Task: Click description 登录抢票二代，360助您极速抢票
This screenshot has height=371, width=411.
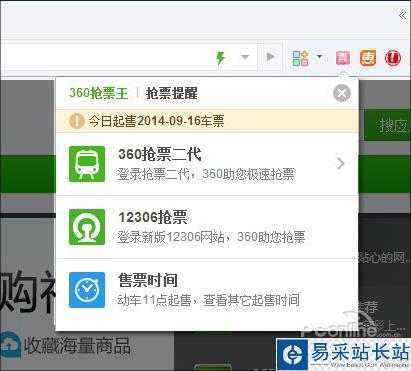Action: (x=206, y=174)
